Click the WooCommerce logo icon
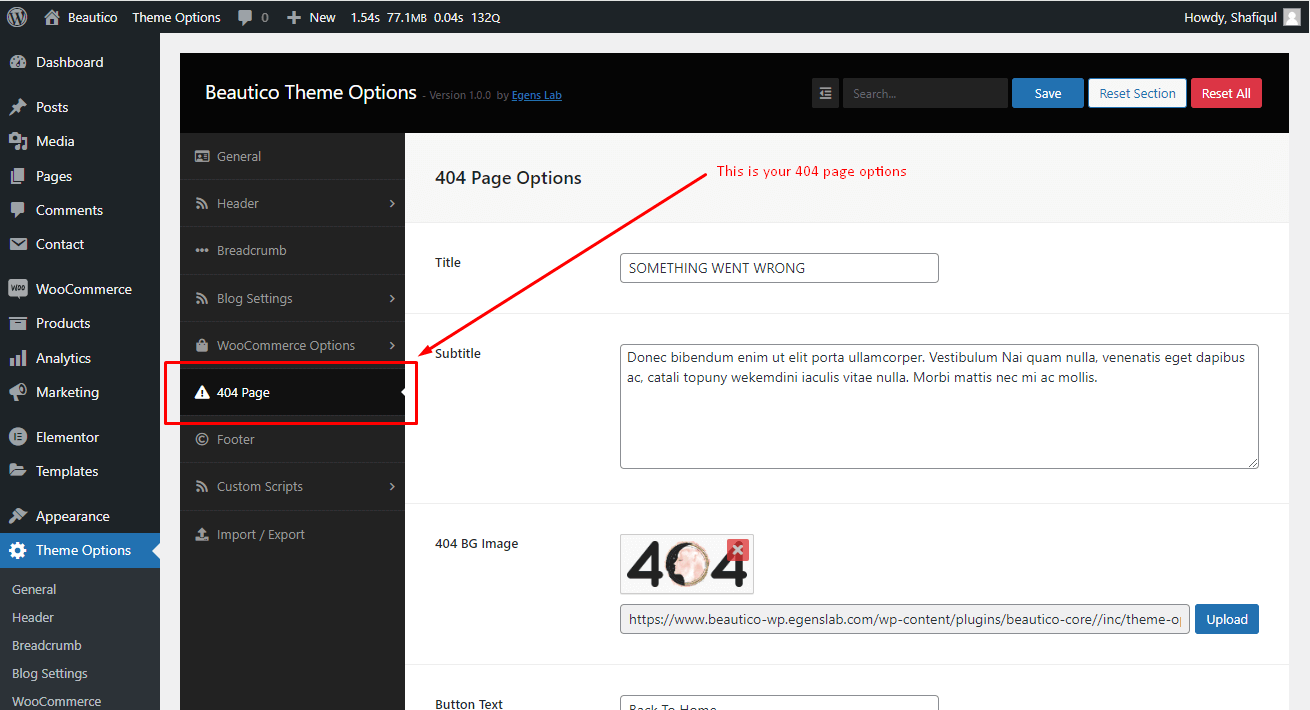The image size is (1310, 710). [x=18, y=289]
